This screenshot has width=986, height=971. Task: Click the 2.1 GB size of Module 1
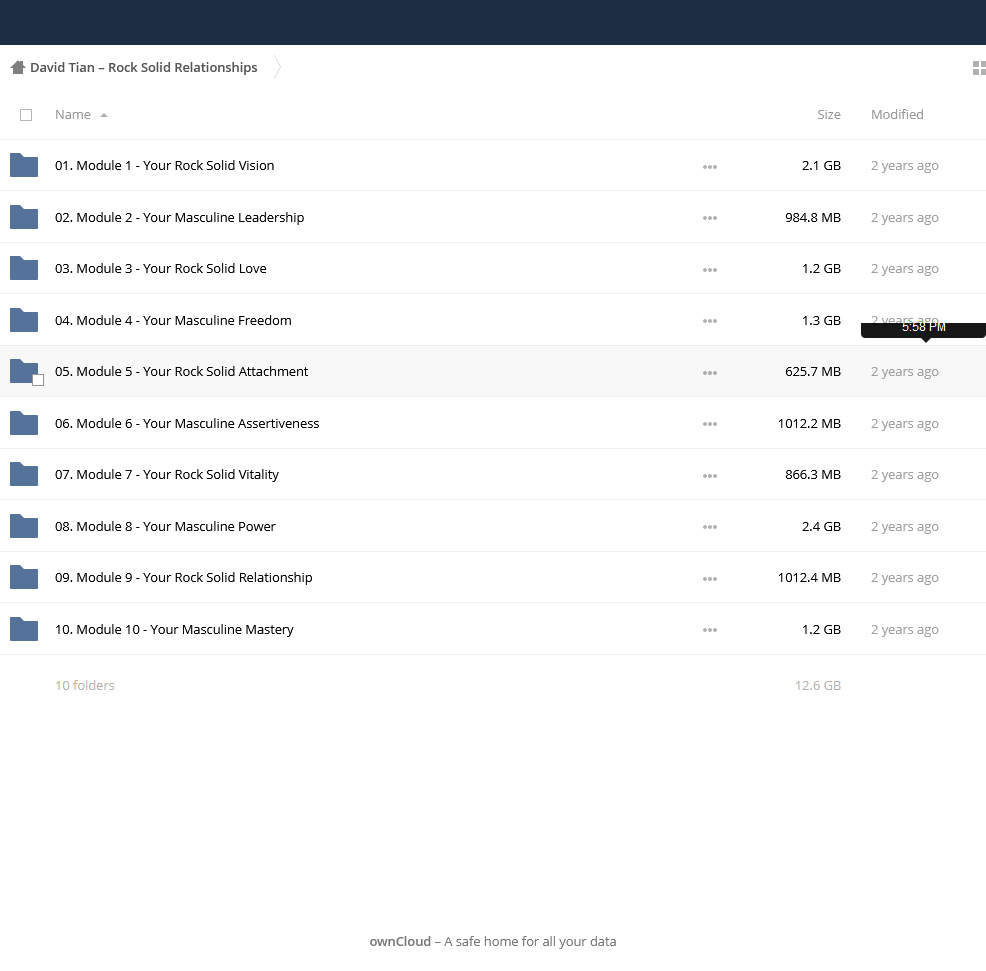tap(821, 165)
